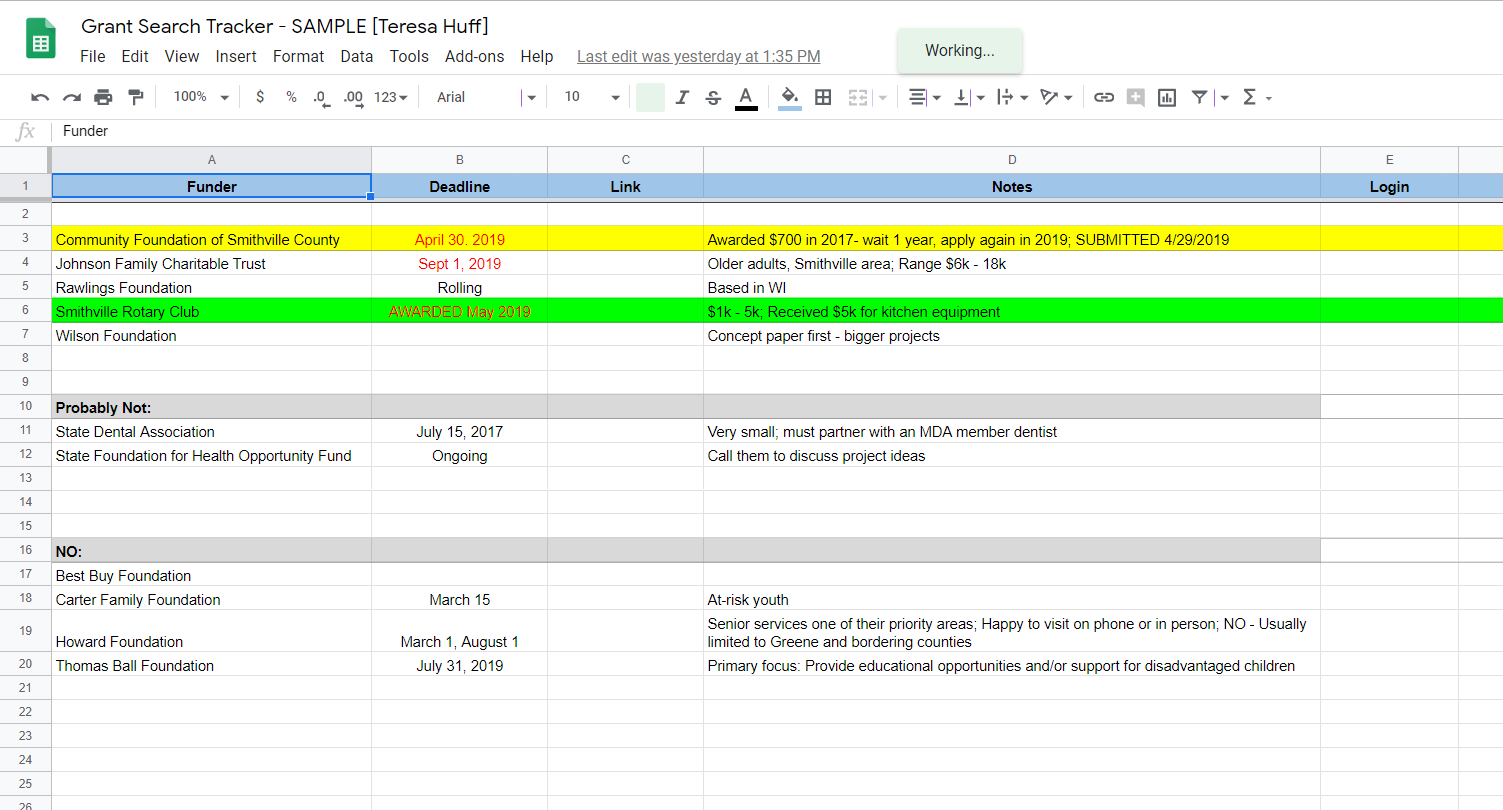Viewport: 1503px width, 810px height.
Task: Open text wrapping options
Action: click(1006, 97)
